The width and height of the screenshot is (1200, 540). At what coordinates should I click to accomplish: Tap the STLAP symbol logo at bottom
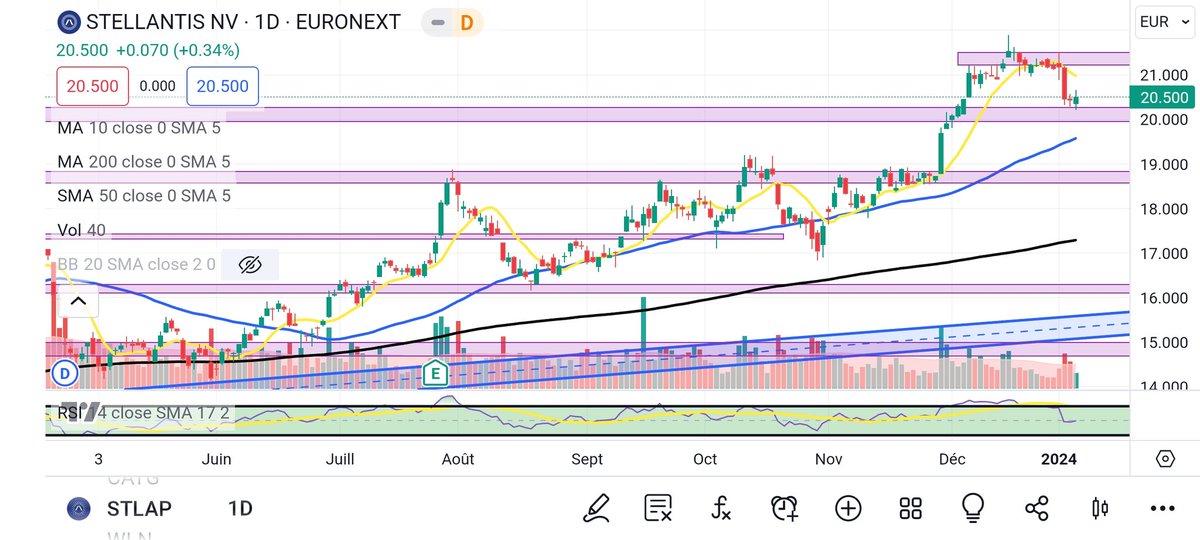79,508
